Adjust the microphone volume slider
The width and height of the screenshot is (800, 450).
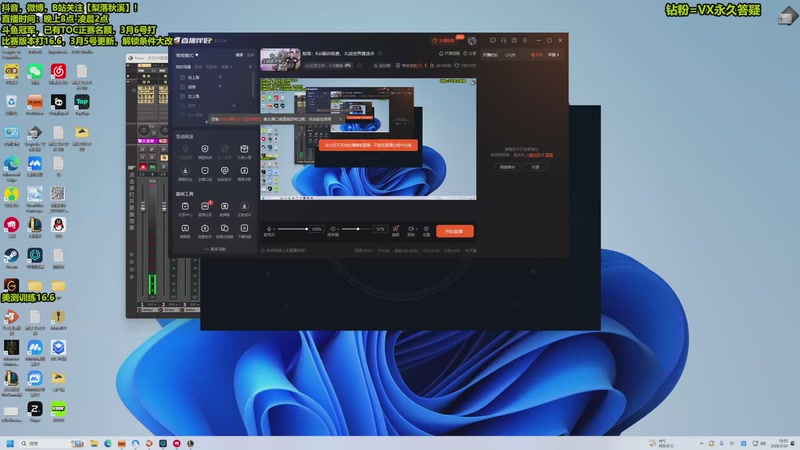(x=292, y=229)
